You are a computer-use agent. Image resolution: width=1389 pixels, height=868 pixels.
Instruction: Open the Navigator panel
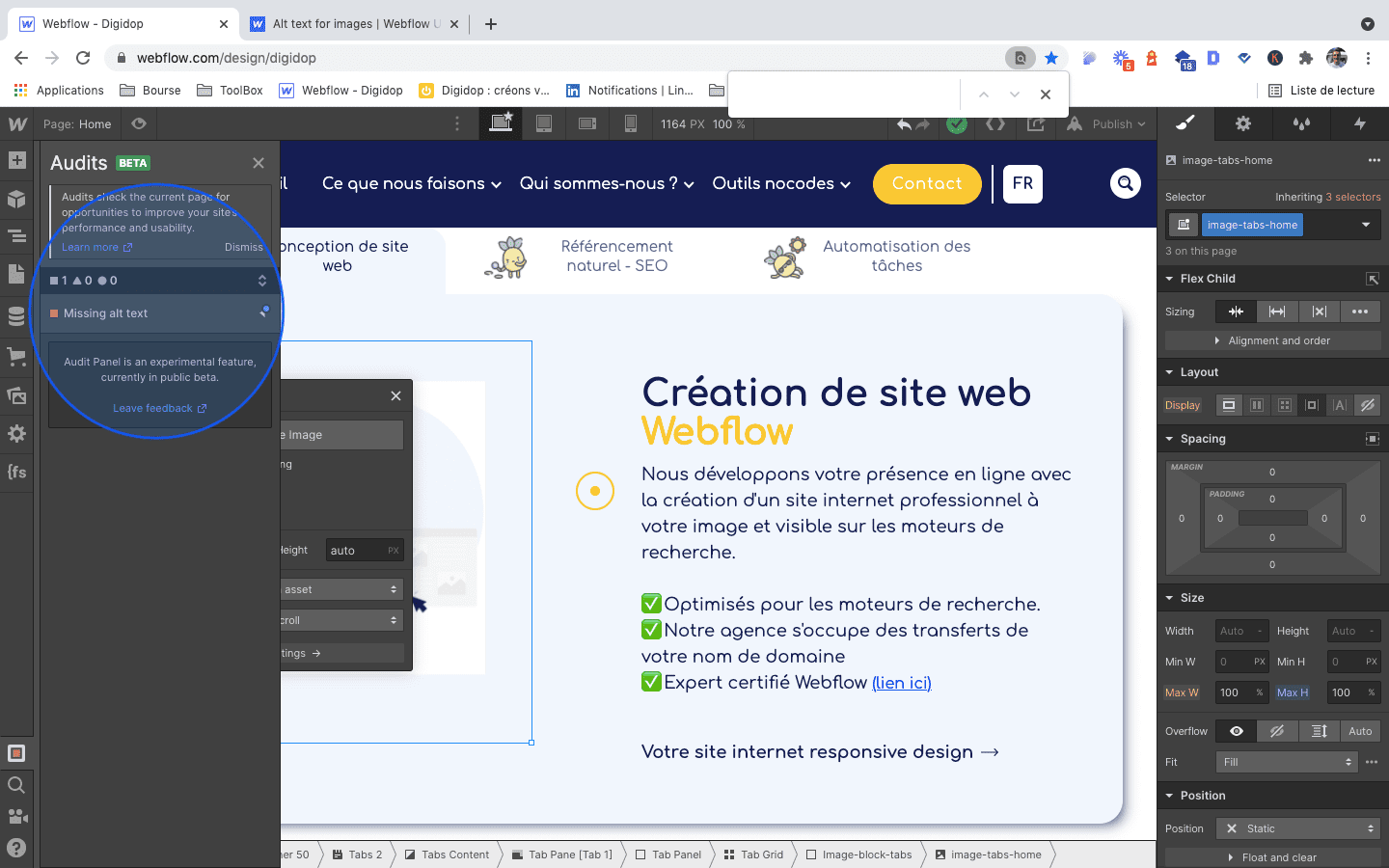click(16, 235)
